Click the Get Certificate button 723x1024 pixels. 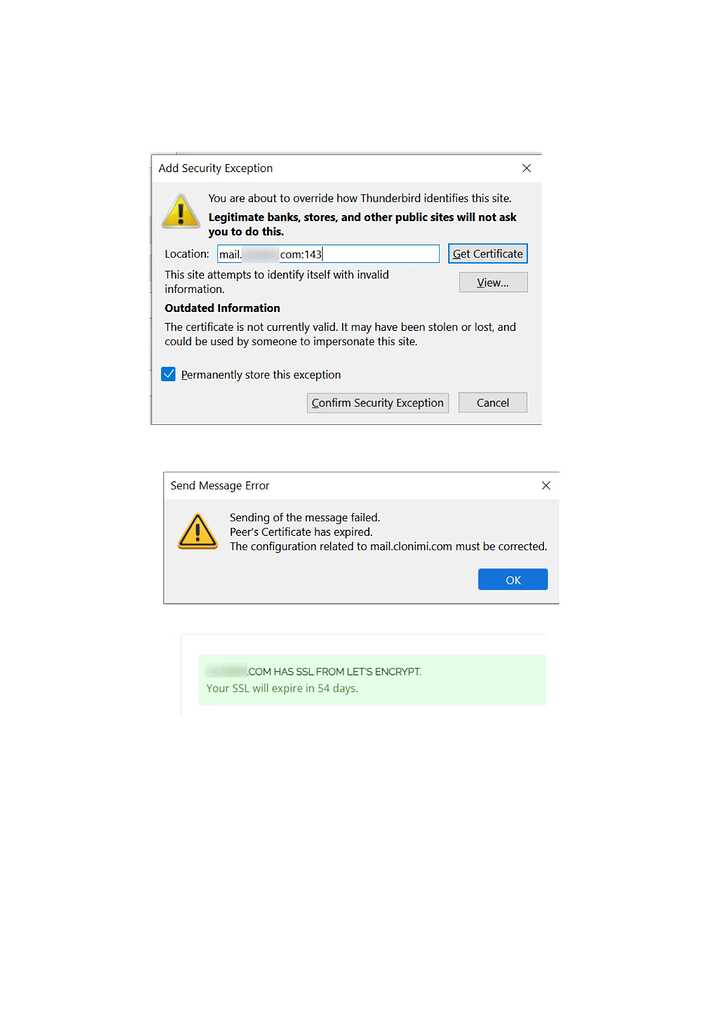coord(488,253)
